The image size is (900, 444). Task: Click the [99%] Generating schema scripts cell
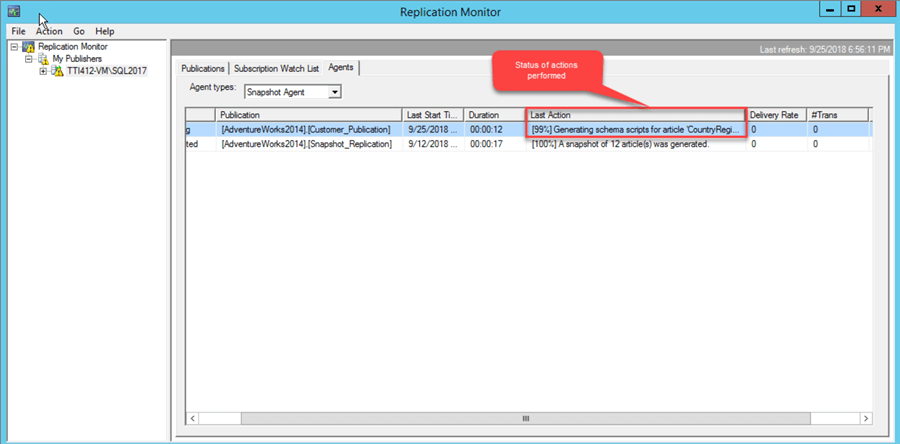tap(636, 130)
